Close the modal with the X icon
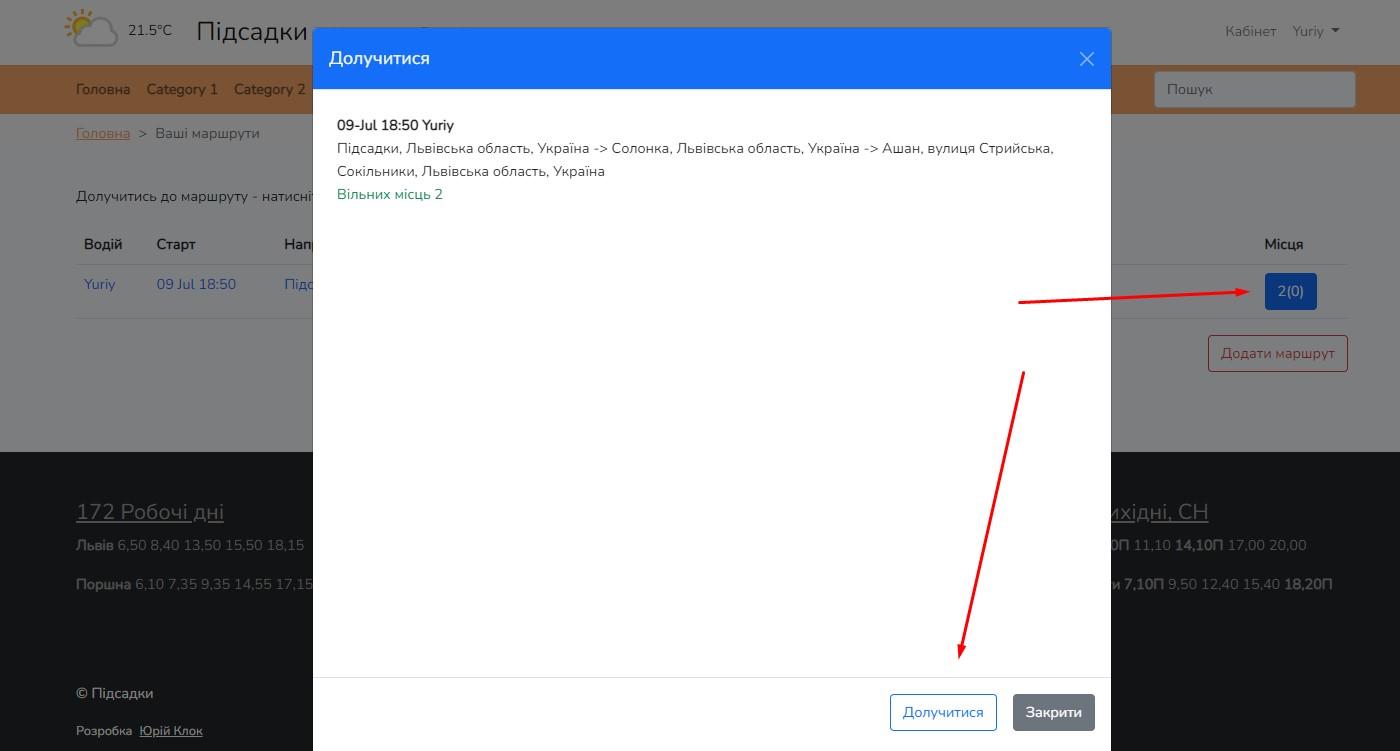 tap(1087, 59)
